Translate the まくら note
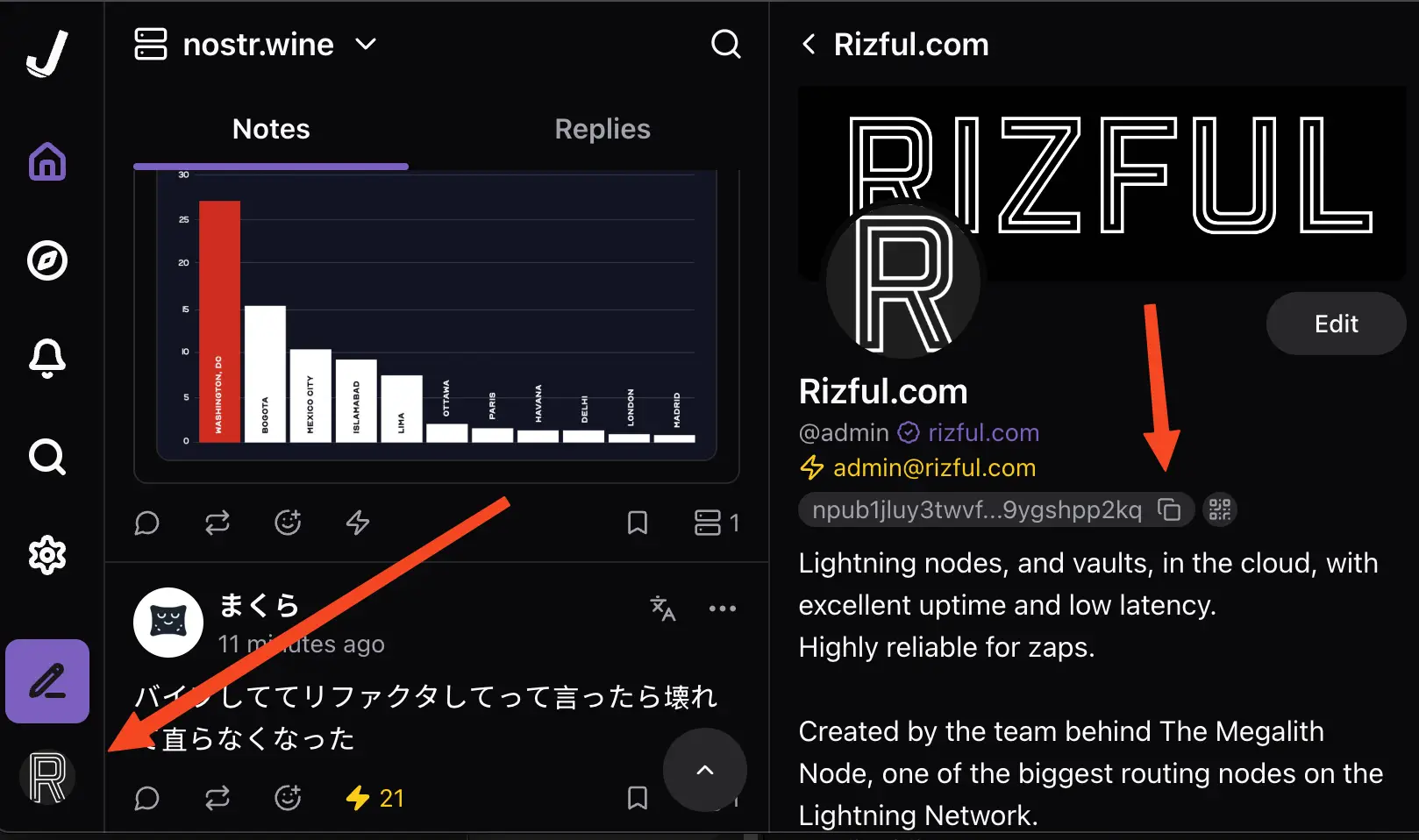This screenshot has width=1419, height=840. [x=662, y=608]
